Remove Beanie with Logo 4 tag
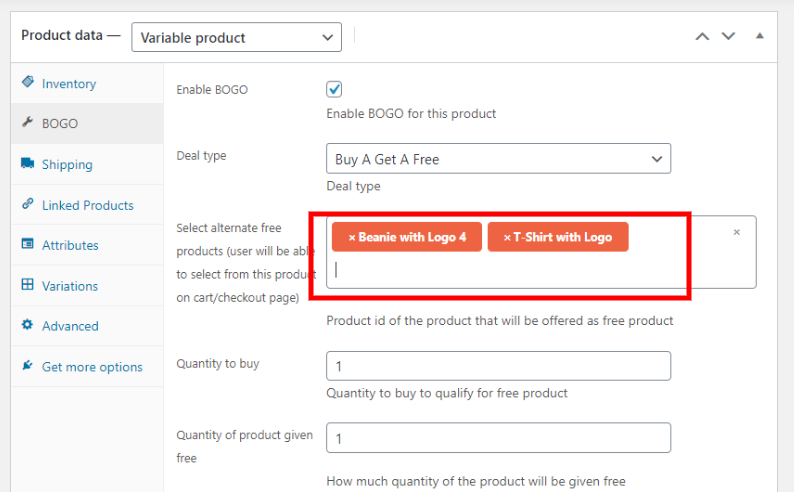This screenshot has width=794, height=492. point(352,238)
